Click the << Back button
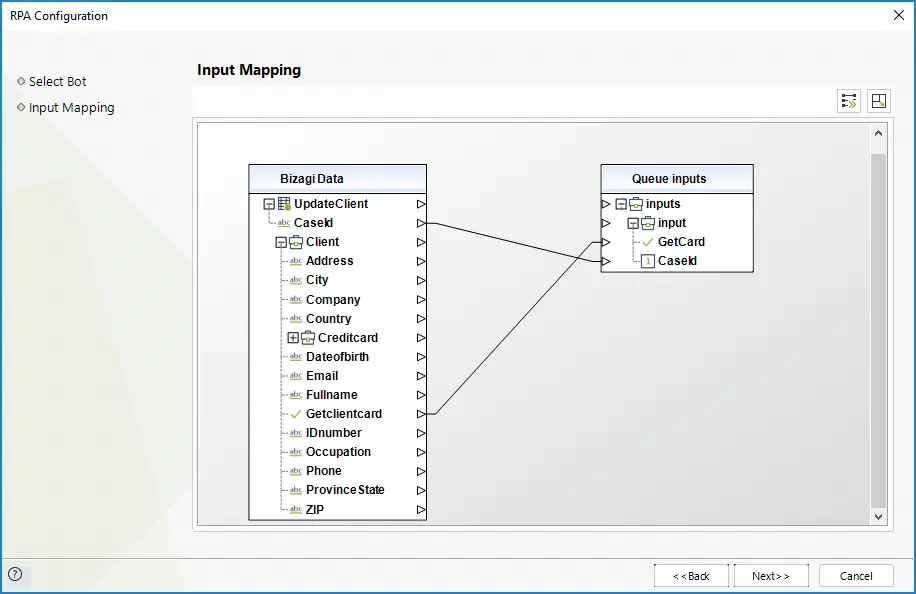Screen dimensions: 916x594 click(691, 576)
